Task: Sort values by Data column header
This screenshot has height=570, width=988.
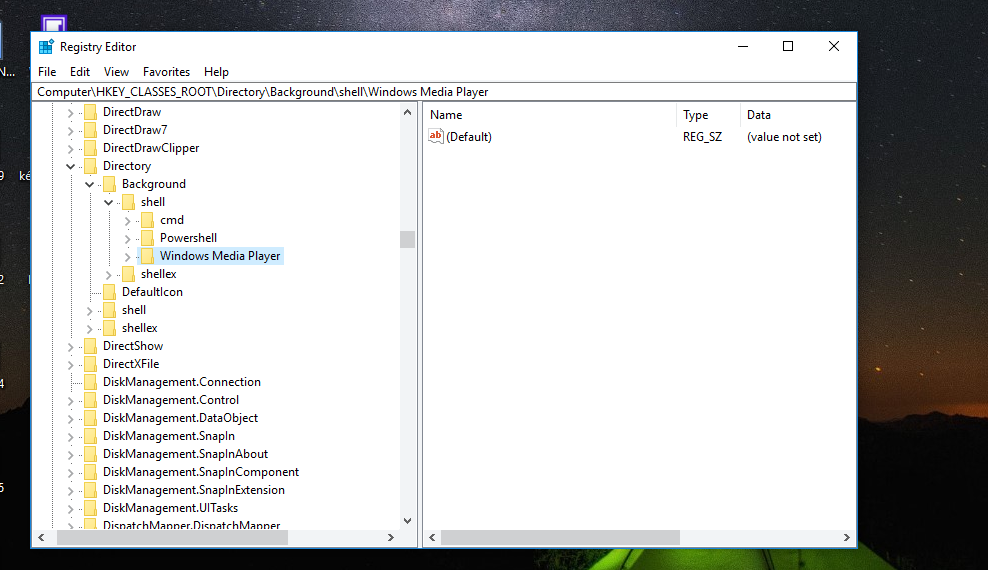Action: pos(798,115)
